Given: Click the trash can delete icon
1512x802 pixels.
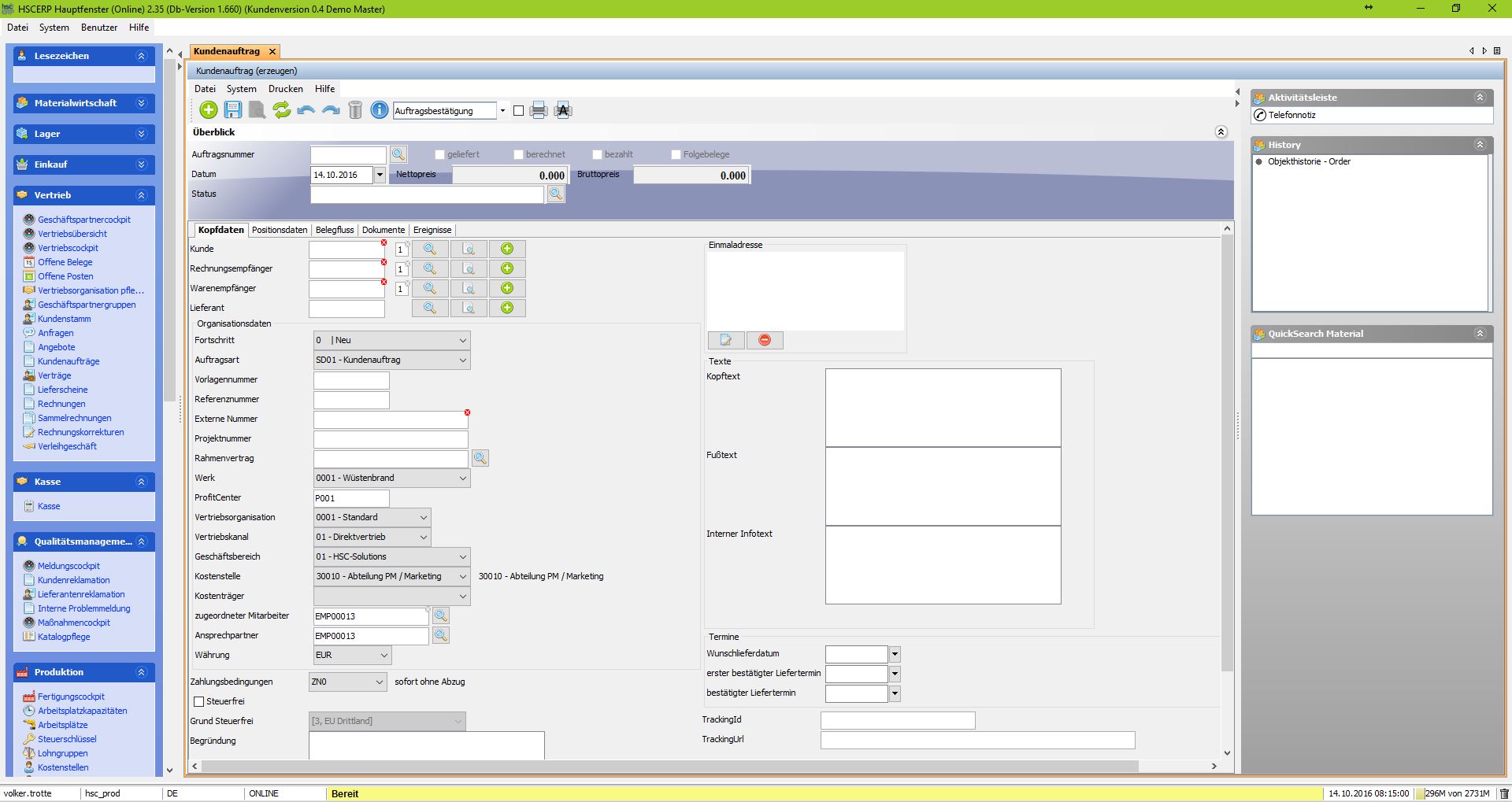Looking at the screenshot, I should (x=355, y=110).
